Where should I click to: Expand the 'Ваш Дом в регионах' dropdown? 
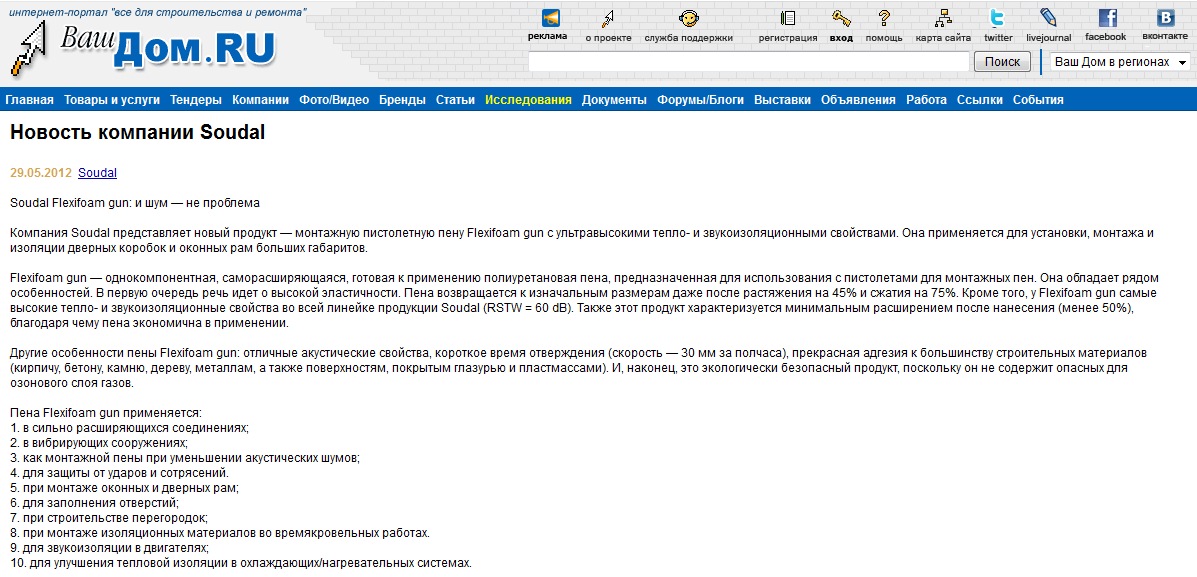[1120, 62]
